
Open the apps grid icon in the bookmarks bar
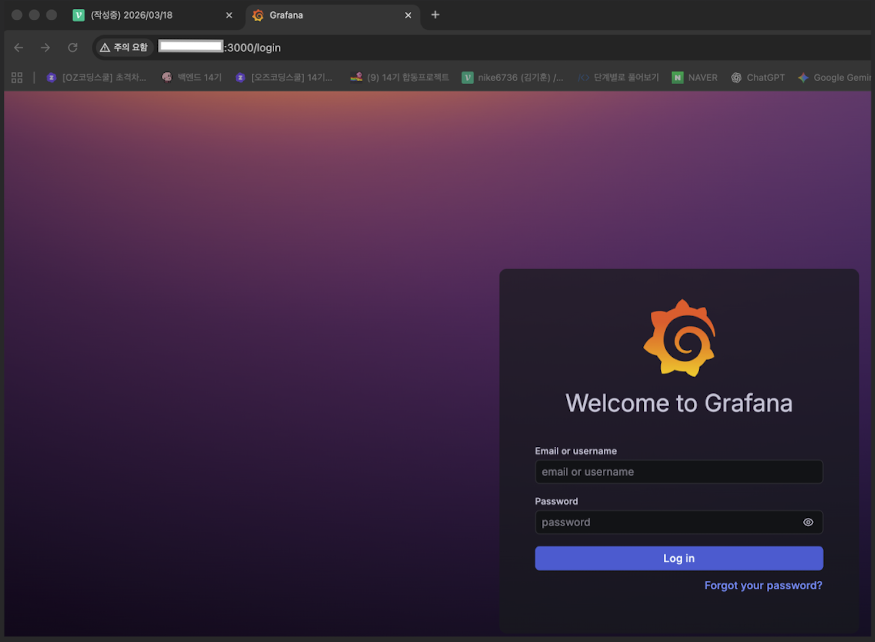[17, 78]
